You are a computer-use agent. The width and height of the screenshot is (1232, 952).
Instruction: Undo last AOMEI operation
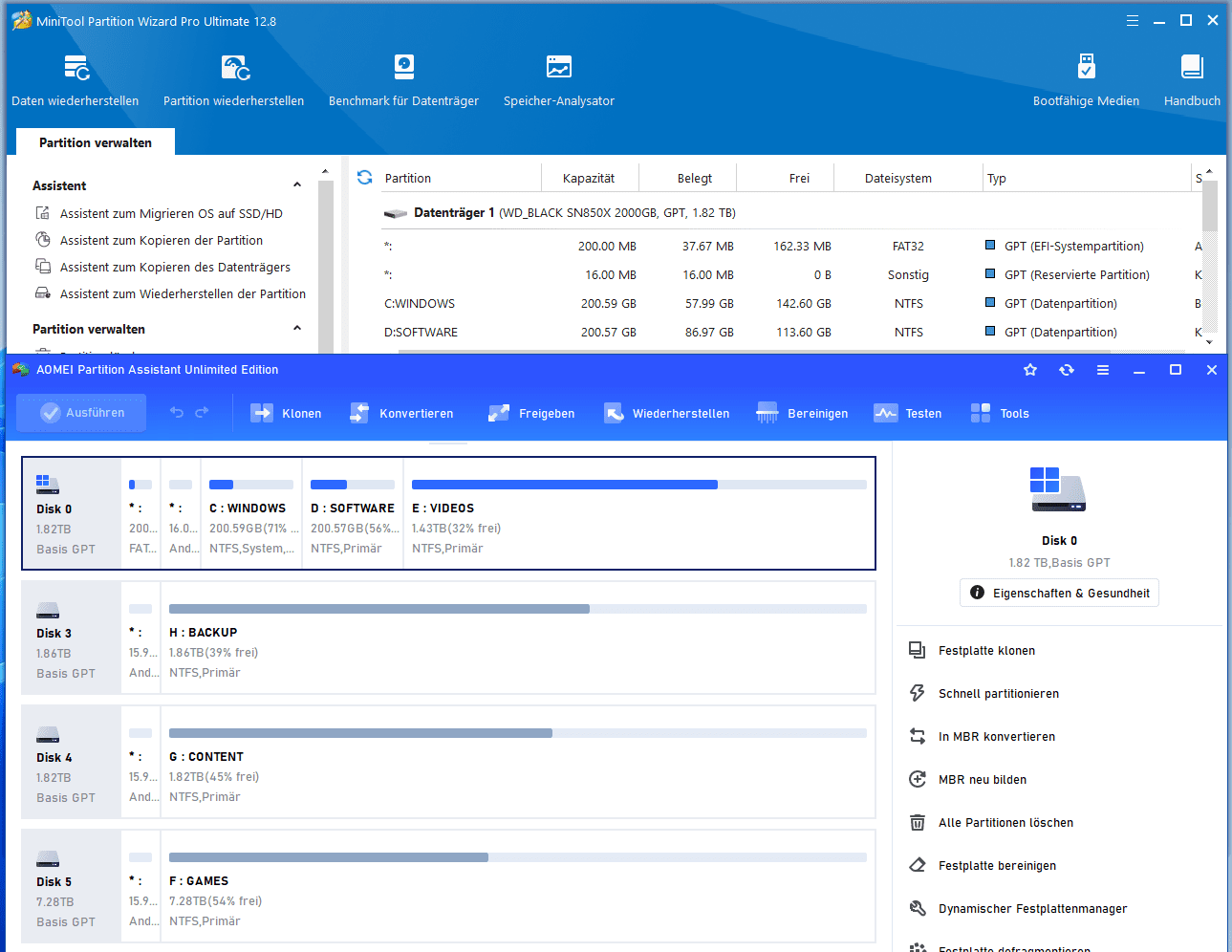tap(177, 413)
